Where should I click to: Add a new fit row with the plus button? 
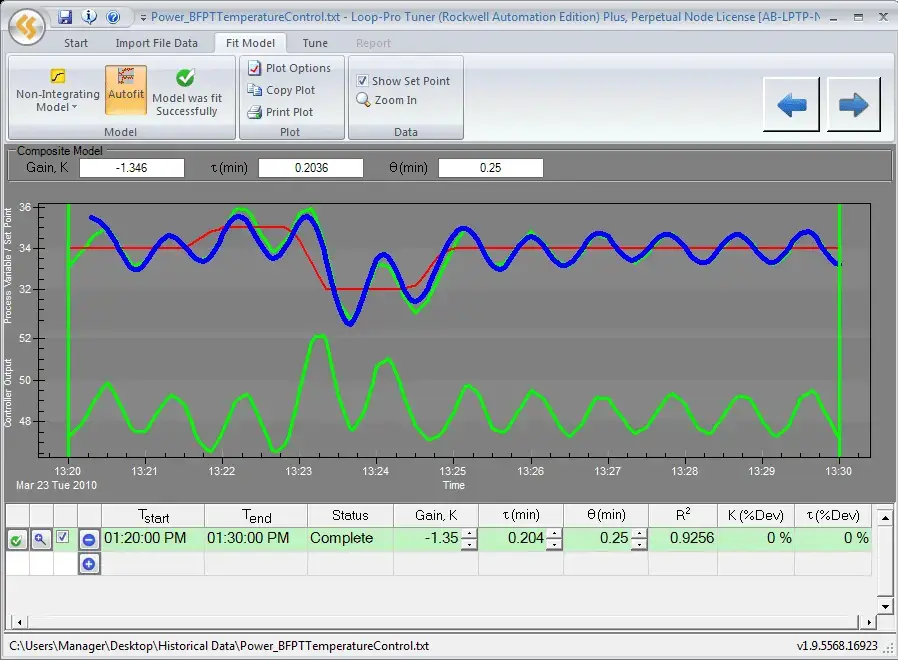click(x=89, y=563)
